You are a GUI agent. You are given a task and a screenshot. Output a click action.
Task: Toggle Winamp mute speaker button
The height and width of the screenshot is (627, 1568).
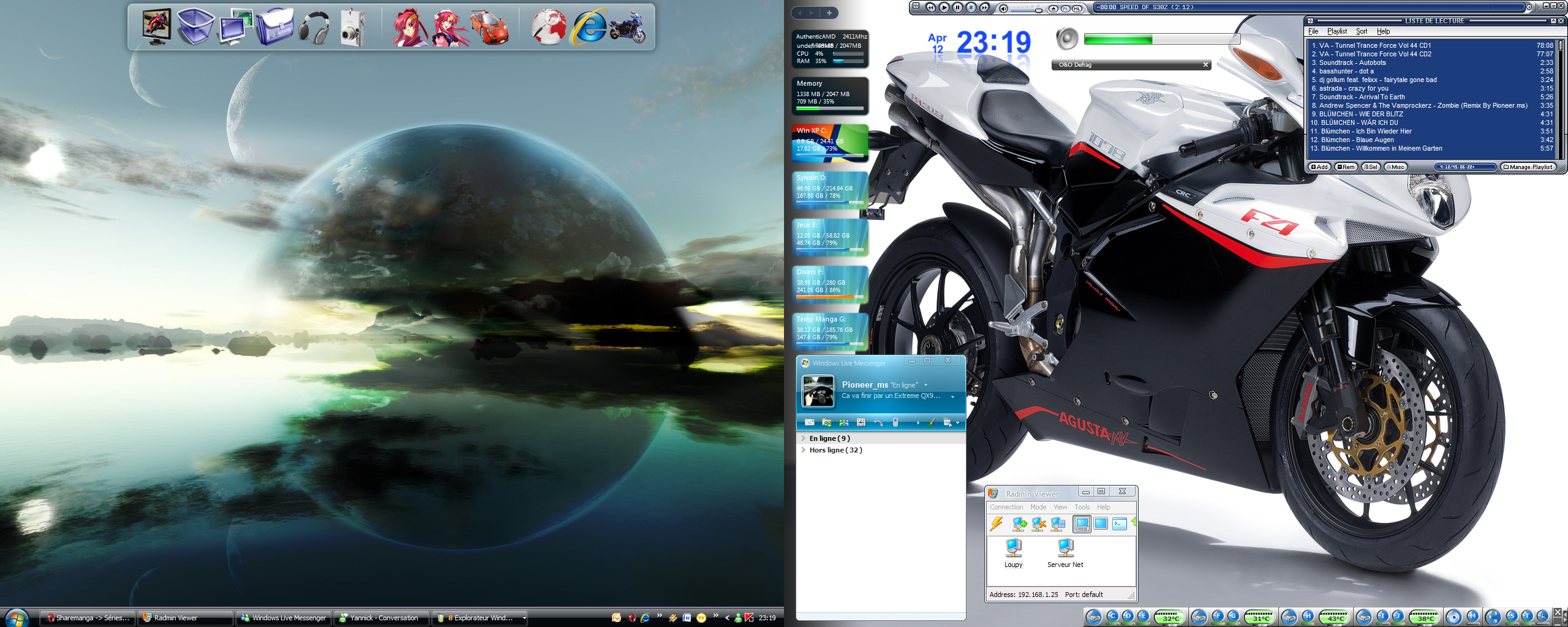point(1003,9)
